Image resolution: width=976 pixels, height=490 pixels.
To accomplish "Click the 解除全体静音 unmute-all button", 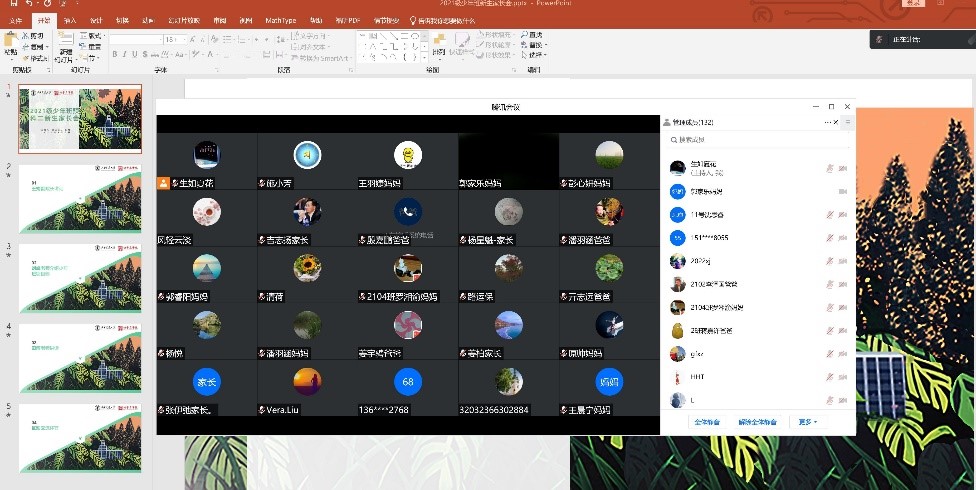I will pos(757,422).
